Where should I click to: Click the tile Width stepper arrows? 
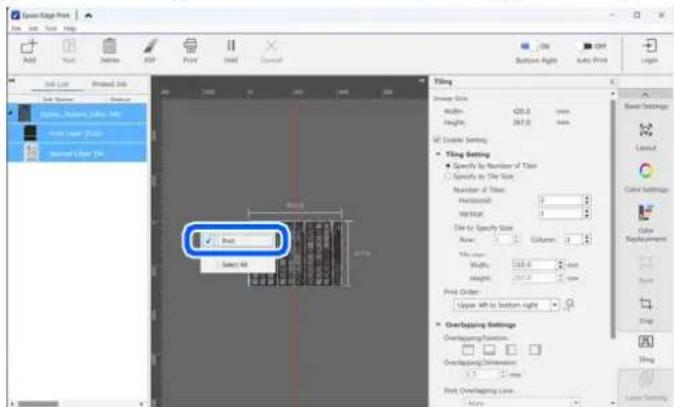pos(560,265)
